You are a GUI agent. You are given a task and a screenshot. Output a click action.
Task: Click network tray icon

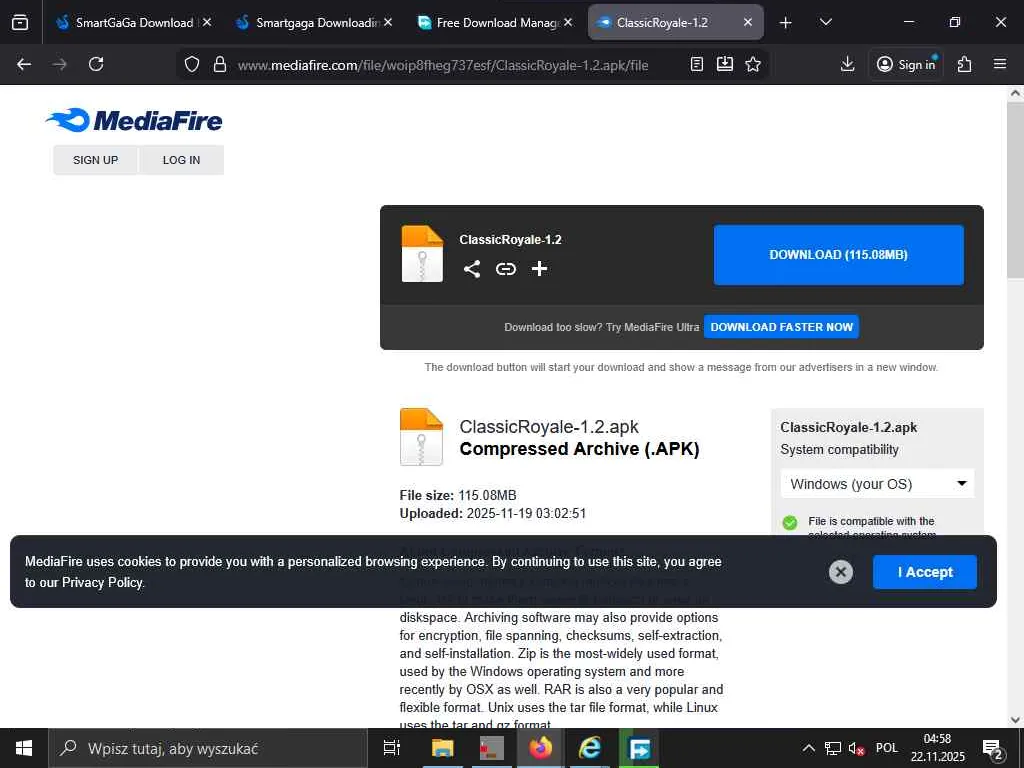click(833, 748)
